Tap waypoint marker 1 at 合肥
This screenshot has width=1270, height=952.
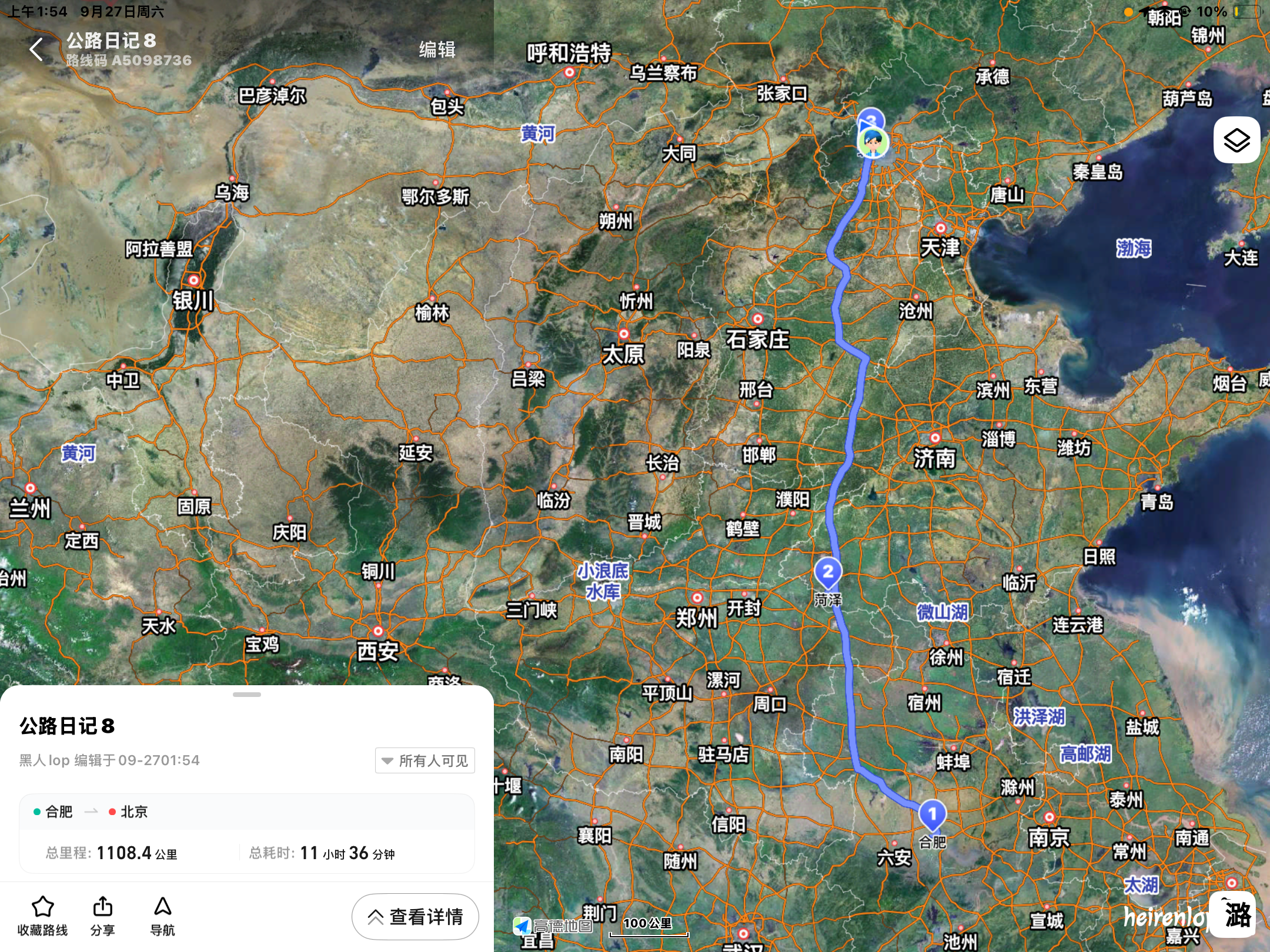(932, 814)
